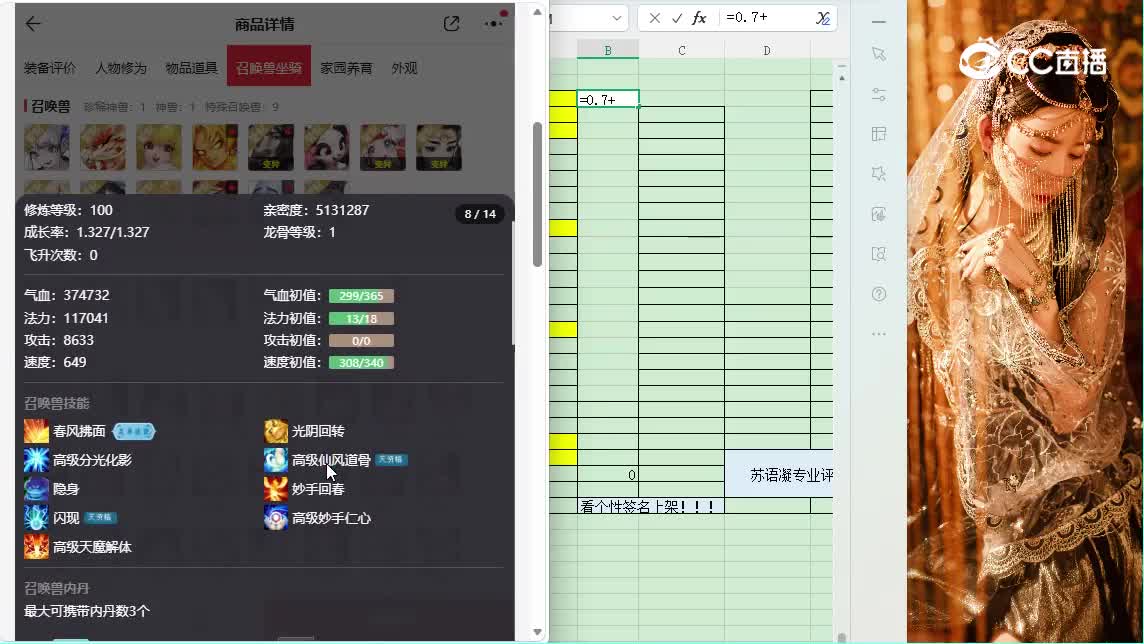The width and height of the screenshot is (1144, 644).
Task: Click the product page vertical scrollbar thumb
Action: point(538,194)
